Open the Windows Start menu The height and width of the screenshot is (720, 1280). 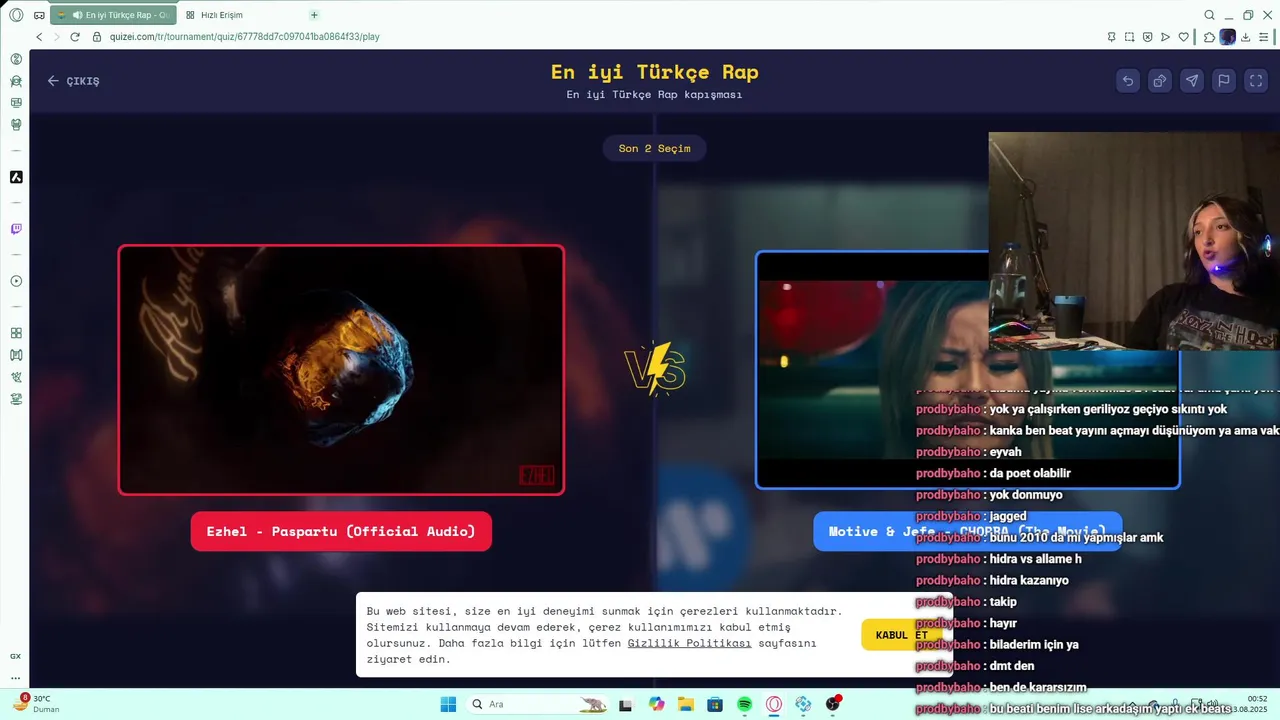[448, 704]
